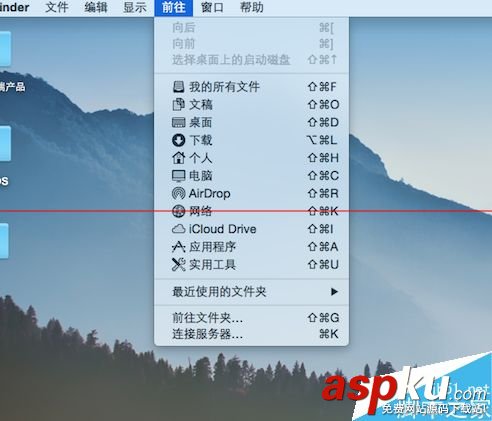The image size is (492, 421).
Task: Click the All My Files (我的所有文件) icon
Action: 178,87
